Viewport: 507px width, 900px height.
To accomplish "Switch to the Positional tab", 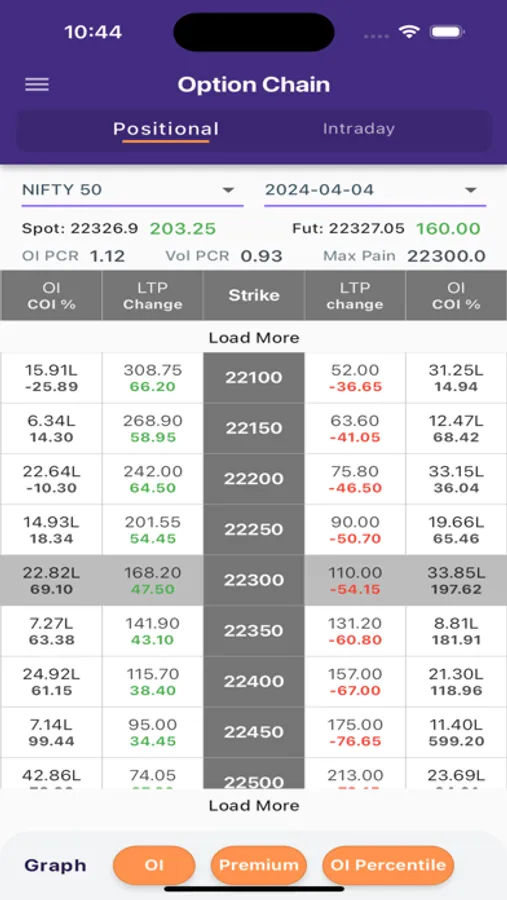I will 166,129.
